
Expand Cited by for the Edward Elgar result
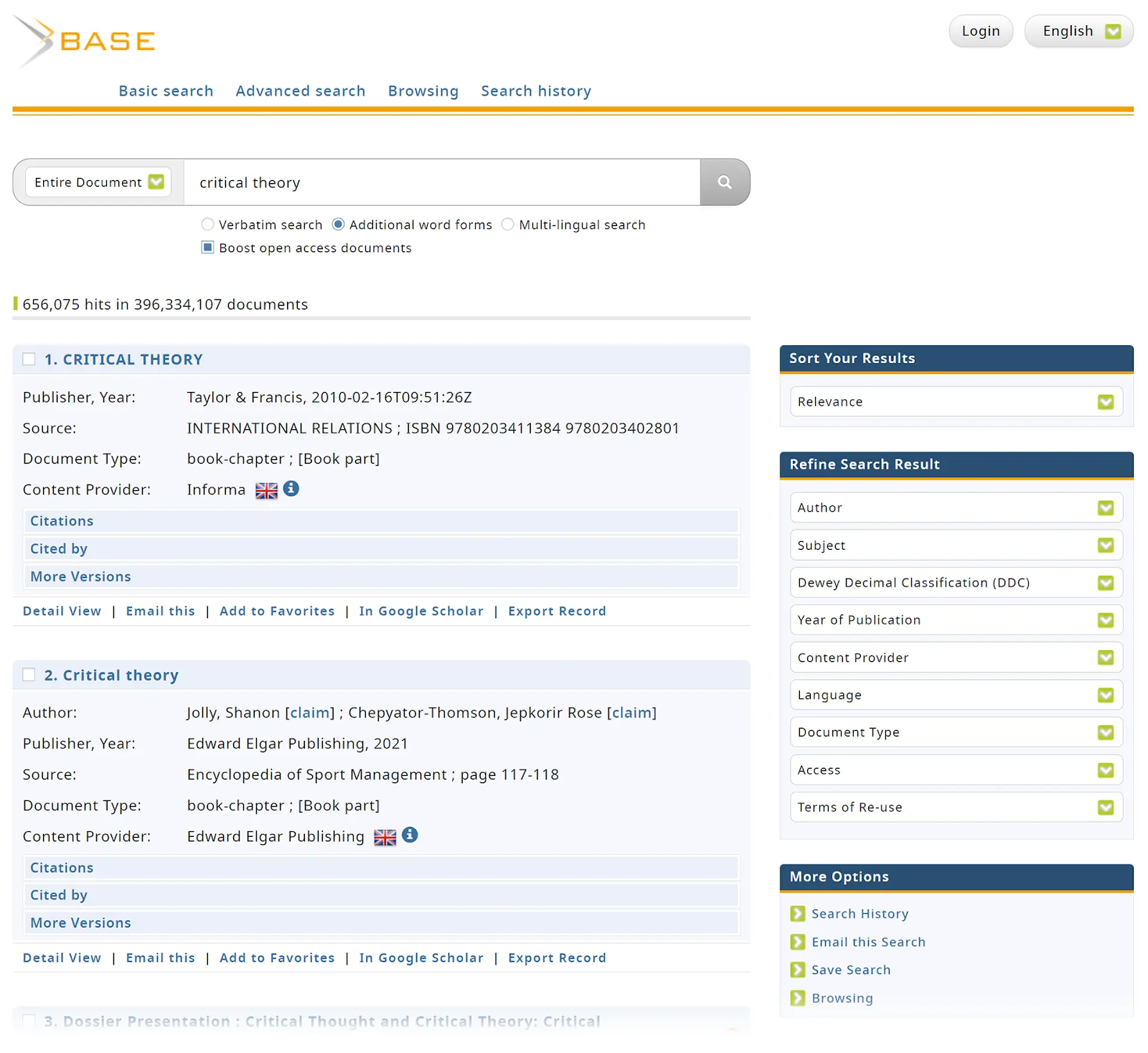point(382,895)
